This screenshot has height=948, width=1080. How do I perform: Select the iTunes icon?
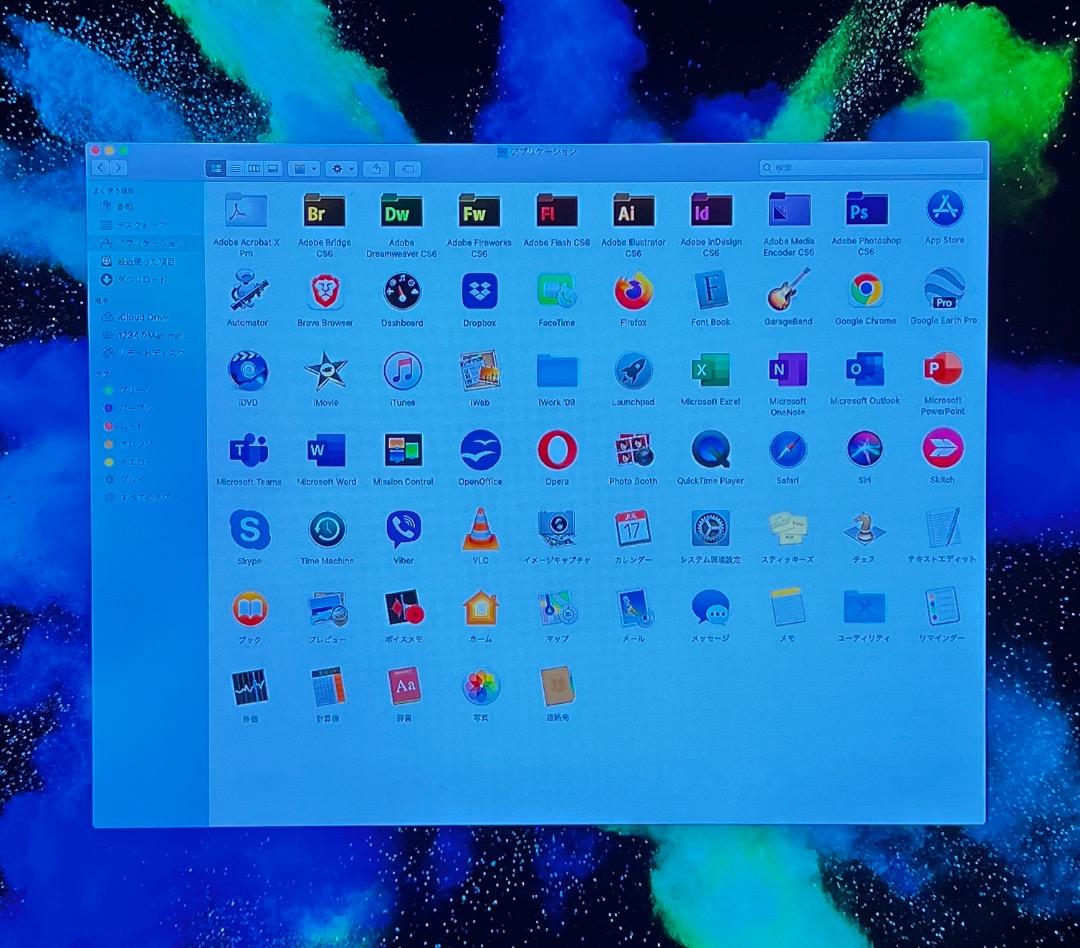click(402, 371)
